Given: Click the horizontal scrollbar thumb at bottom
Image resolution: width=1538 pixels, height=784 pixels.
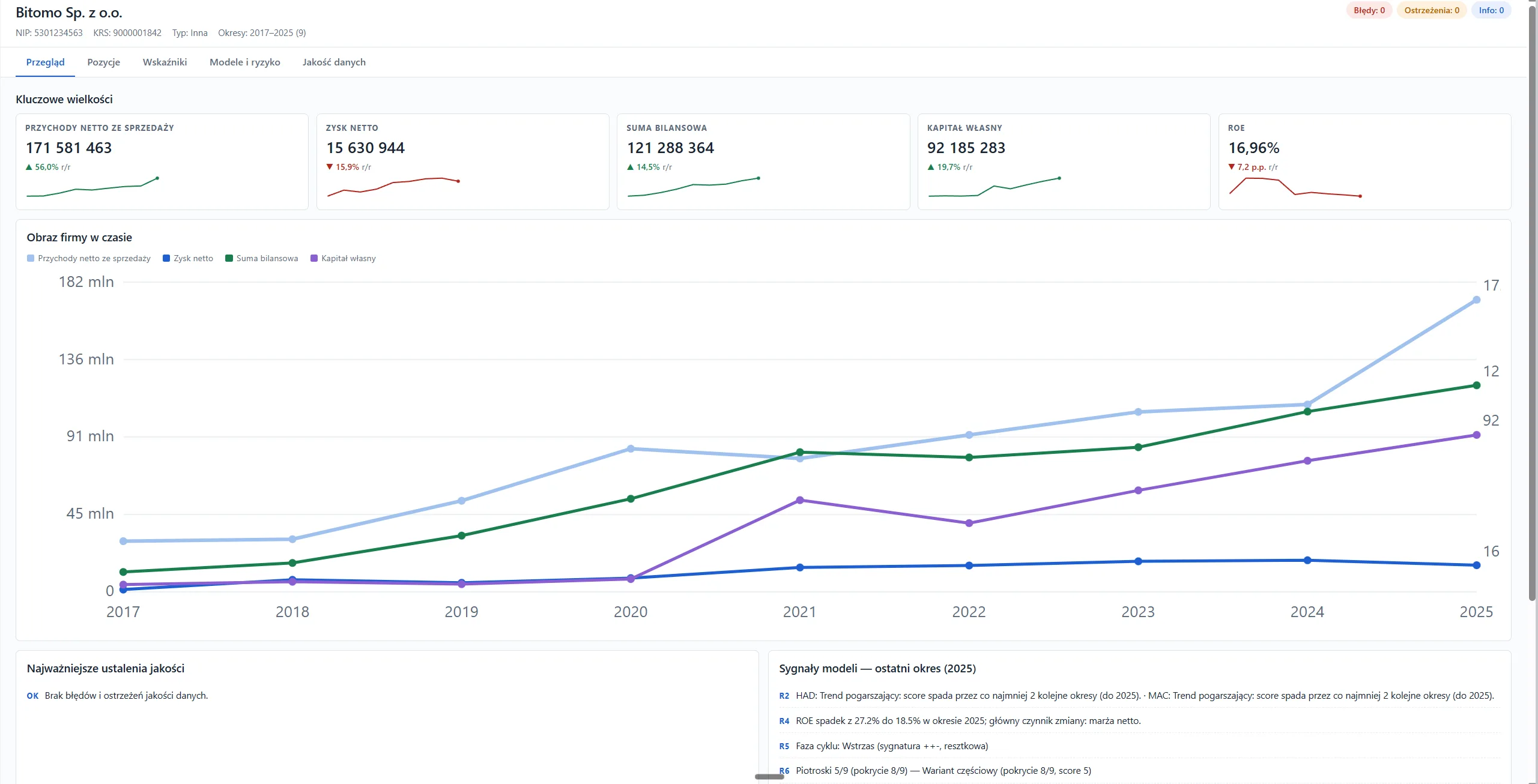Looking at the screenshot, I should click(x=769, y=777).
